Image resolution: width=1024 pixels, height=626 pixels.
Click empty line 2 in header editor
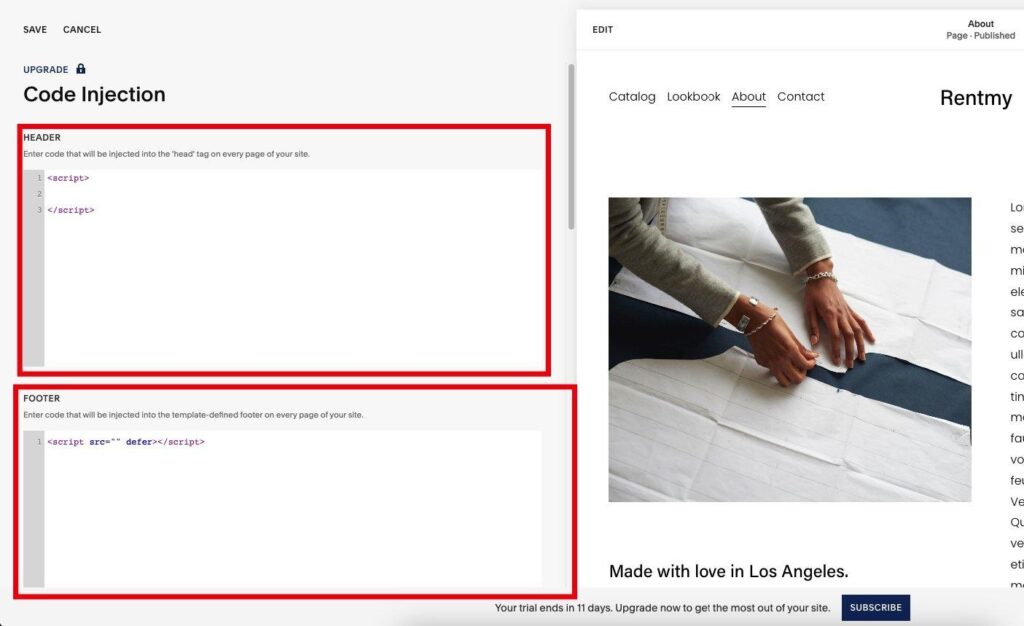click(x=293, y=194)
